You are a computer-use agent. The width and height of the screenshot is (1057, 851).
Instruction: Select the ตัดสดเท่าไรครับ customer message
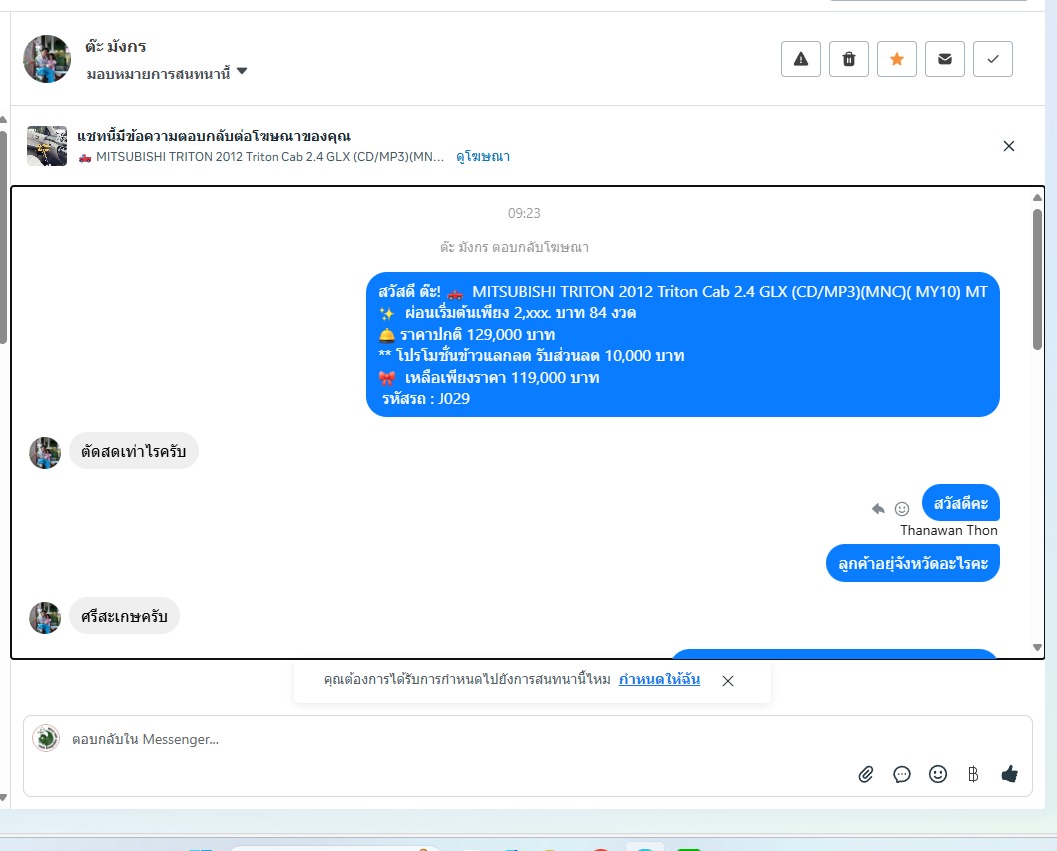(133, 451)
